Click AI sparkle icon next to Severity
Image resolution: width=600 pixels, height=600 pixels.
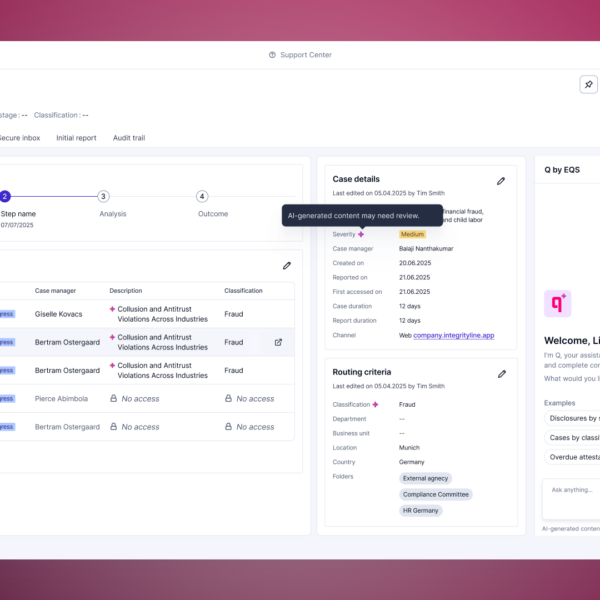(361, 234)
